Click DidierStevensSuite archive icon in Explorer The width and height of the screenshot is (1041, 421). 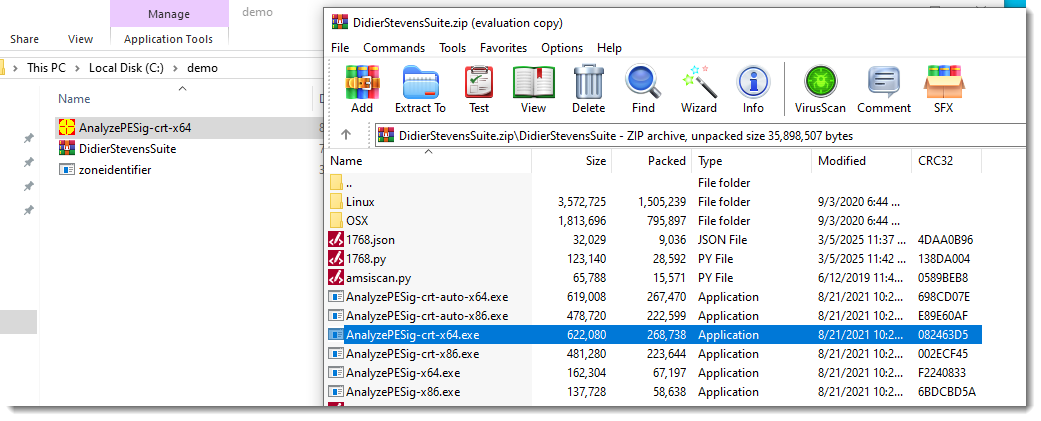click(66, 148)
